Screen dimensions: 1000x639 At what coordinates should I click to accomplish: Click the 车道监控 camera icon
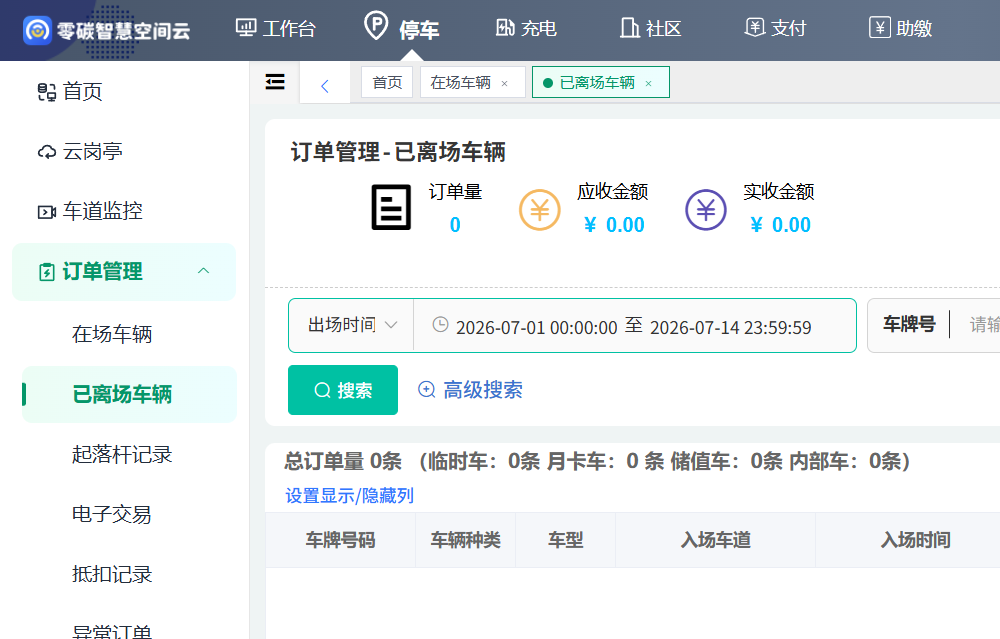47,212
